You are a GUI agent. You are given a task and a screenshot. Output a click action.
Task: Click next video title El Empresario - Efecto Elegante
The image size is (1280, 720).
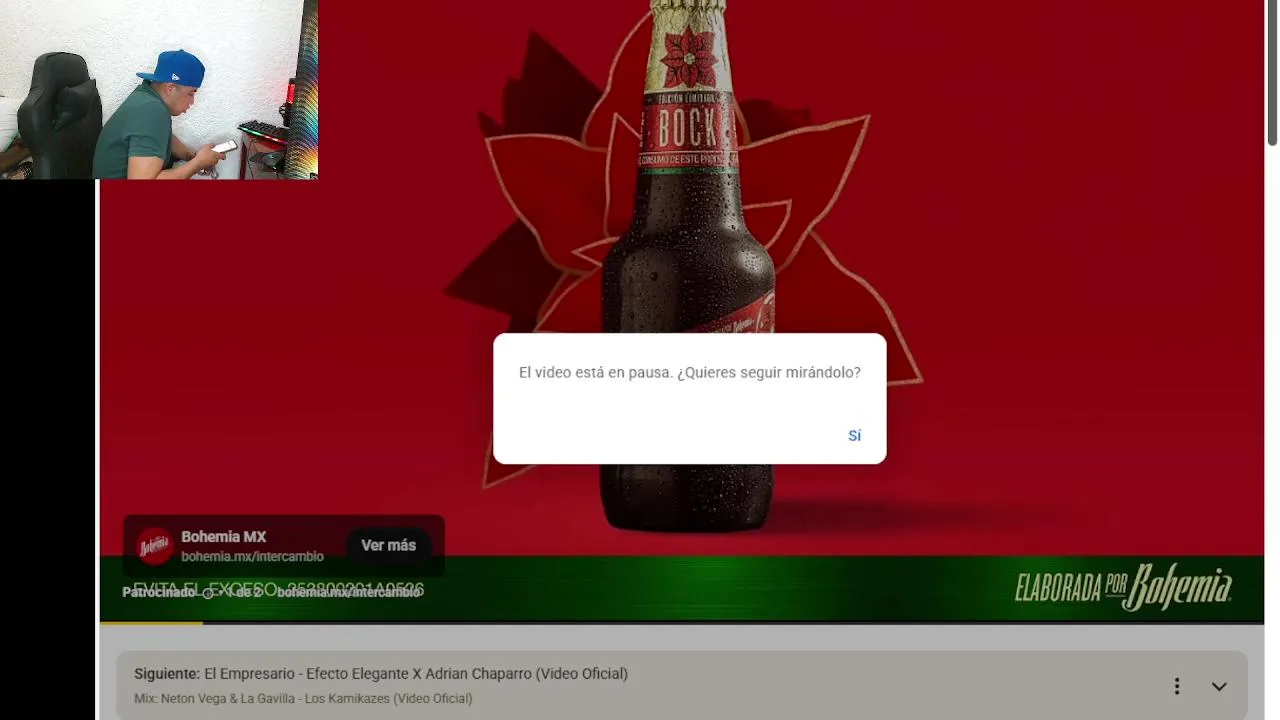[416, 674]
